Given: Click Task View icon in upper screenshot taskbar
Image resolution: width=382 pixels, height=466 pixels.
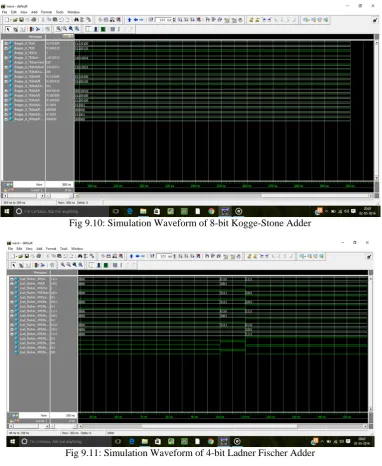Looking at the screenshot, I should pyautogui.click(x=116, y=211).
